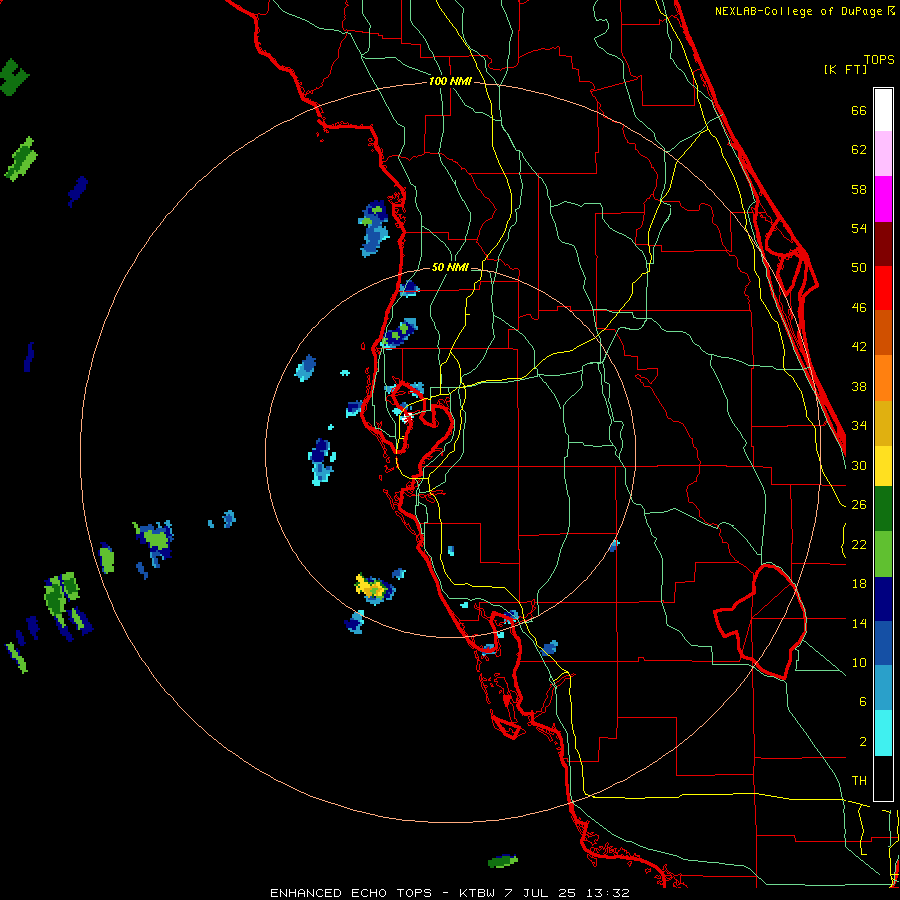Screen dimensions: 900x900
Task: Select the bright red swatch near the 50 label
Action: click(883, 288)
